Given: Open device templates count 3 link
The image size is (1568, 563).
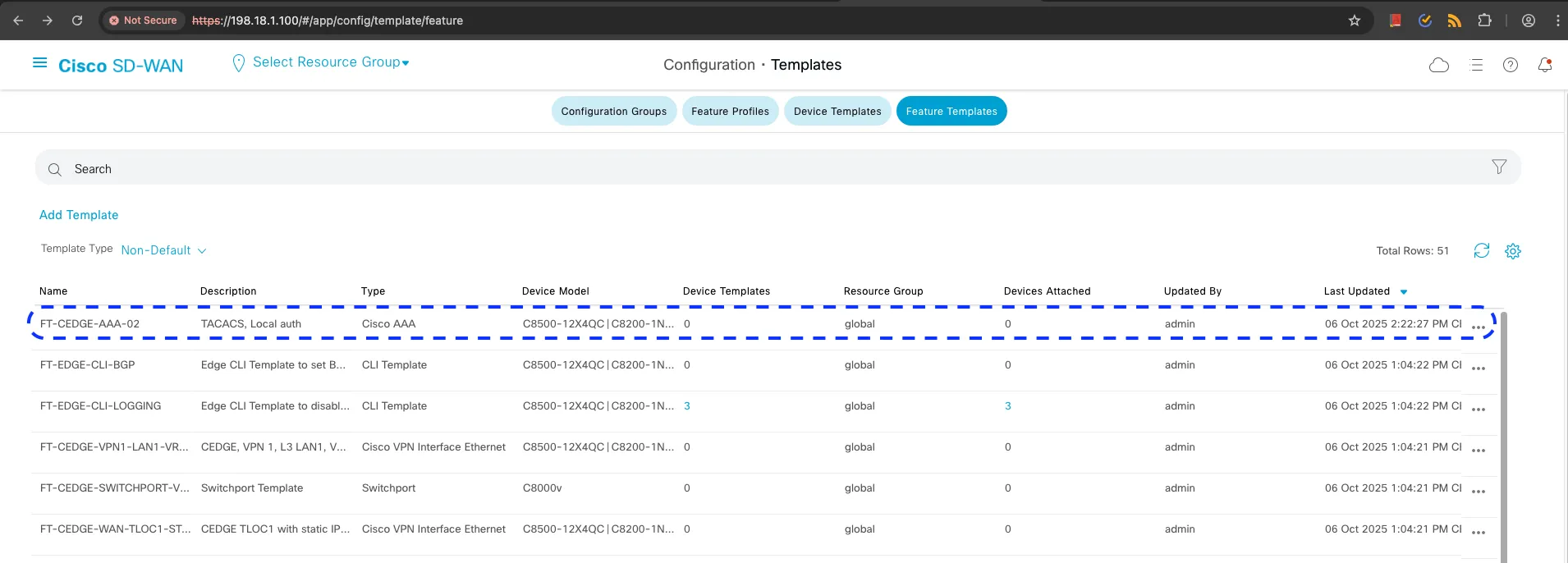Looking at the screenshot, I should point(687,406).
